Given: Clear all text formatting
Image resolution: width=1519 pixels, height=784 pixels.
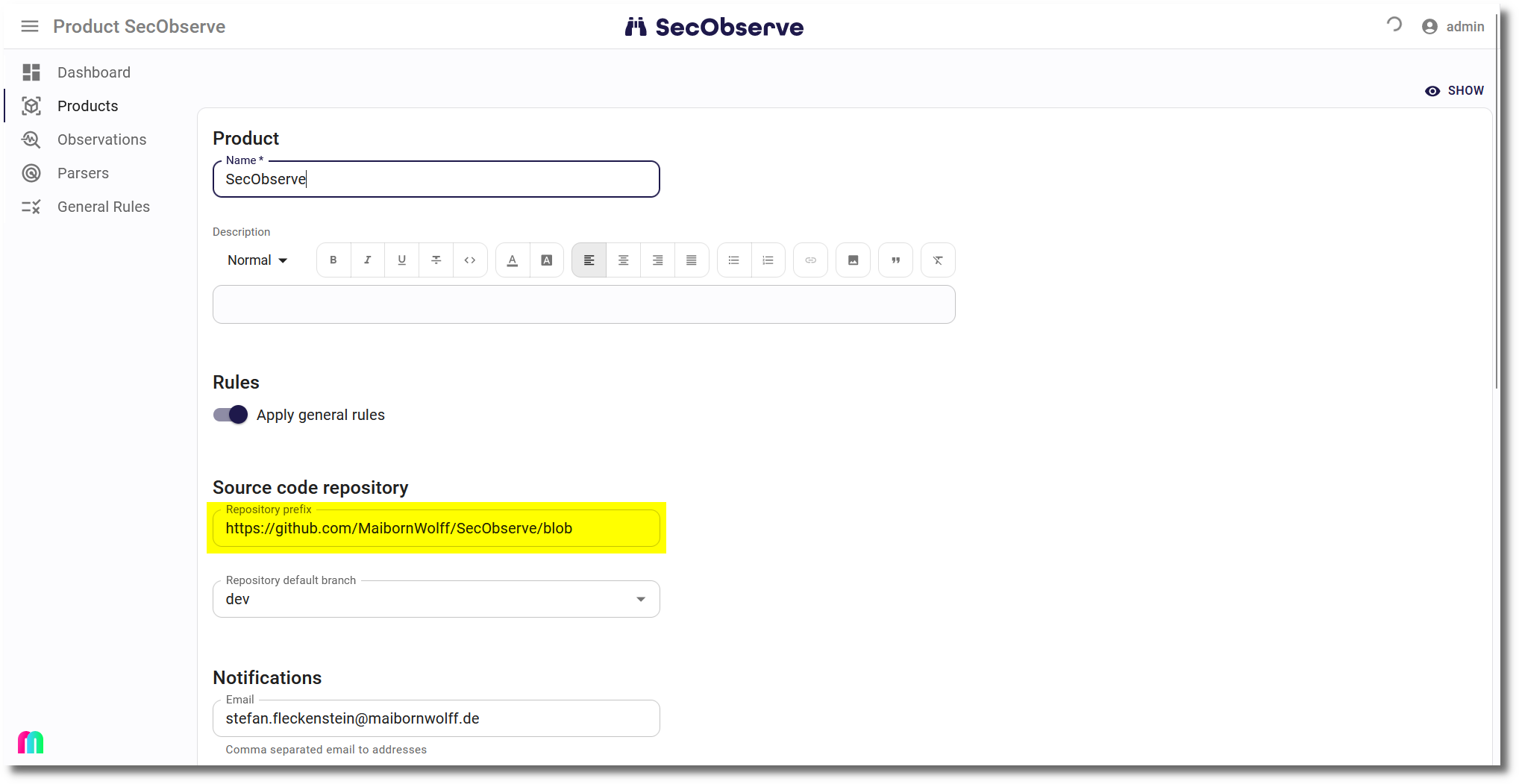Looking at the screenshot, I should pyautogui.click(x=938, y=260).
